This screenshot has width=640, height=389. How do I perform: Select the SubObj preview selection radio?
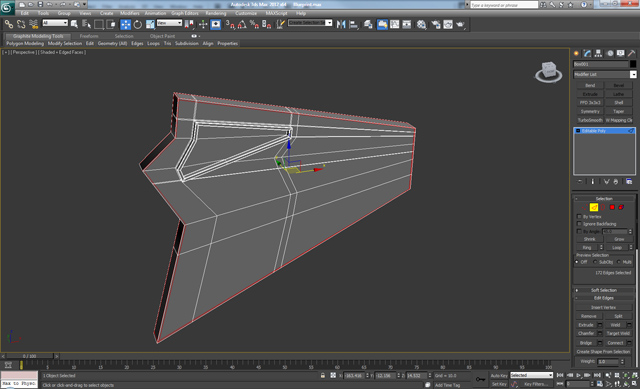coord(595,262)
